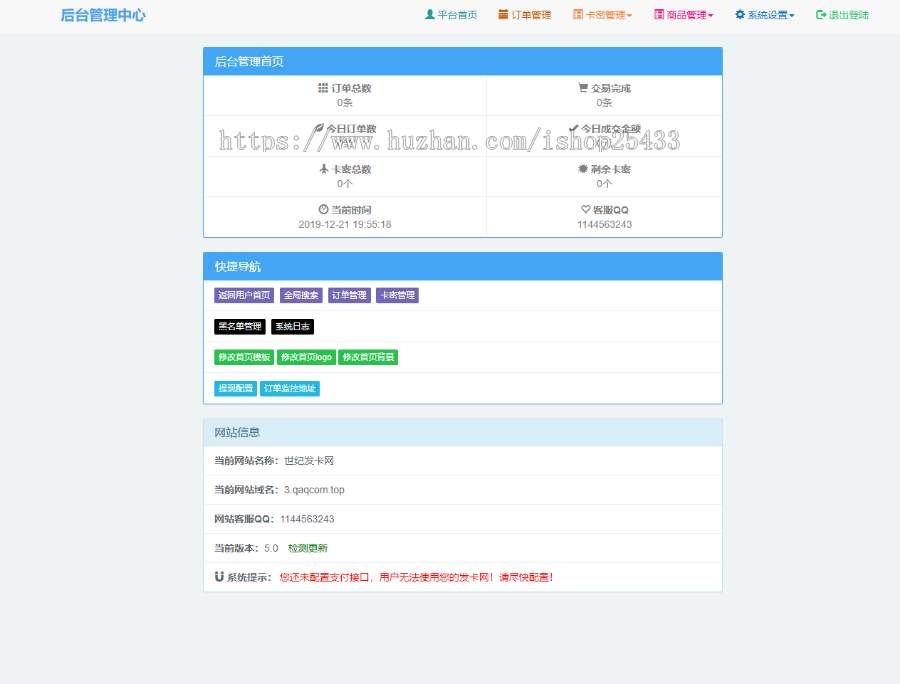Click the green 修改首页背景 button
The image size is (900, 684).
pos(368,357)
